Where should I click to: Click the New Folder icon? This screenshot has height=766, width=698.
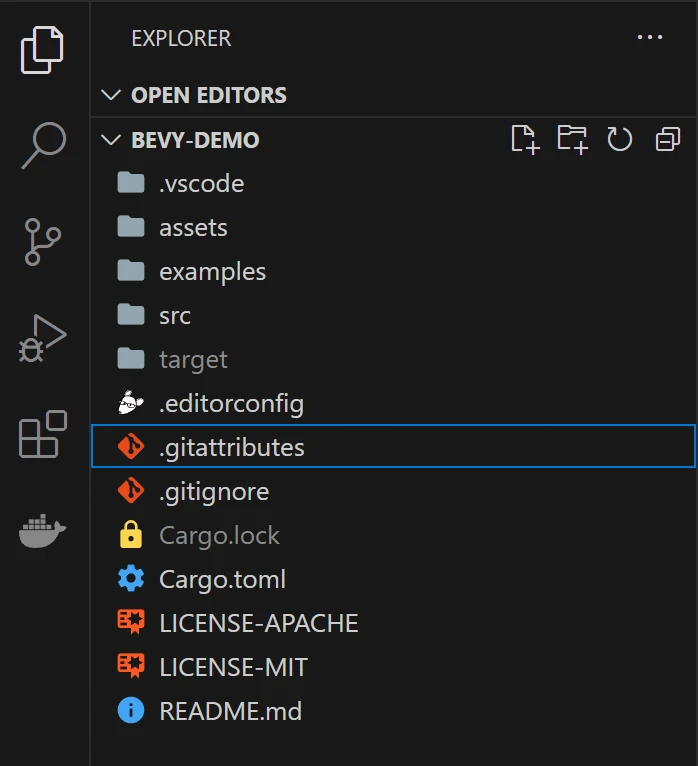(572, 140)
